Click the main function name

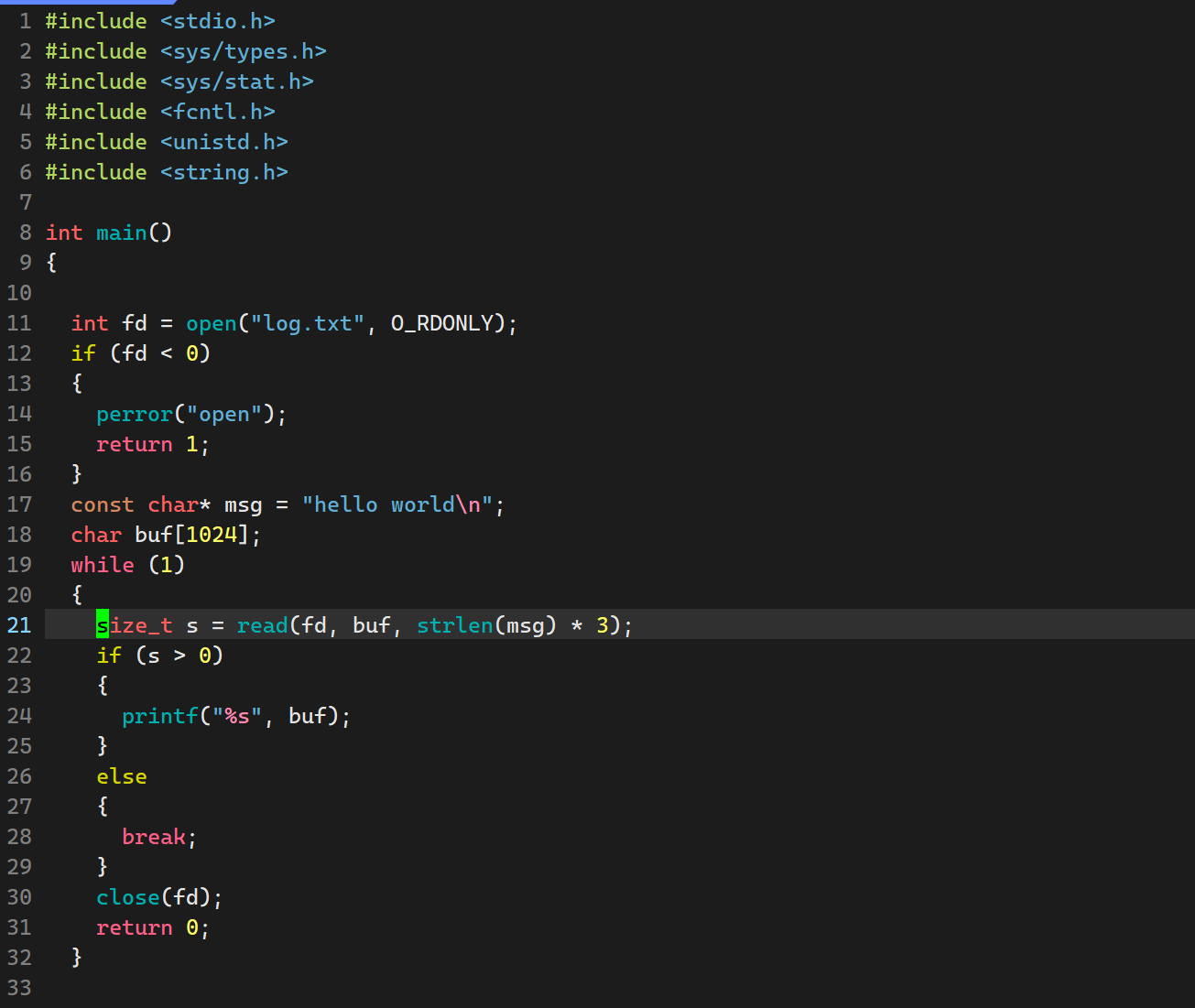[122, 233]
